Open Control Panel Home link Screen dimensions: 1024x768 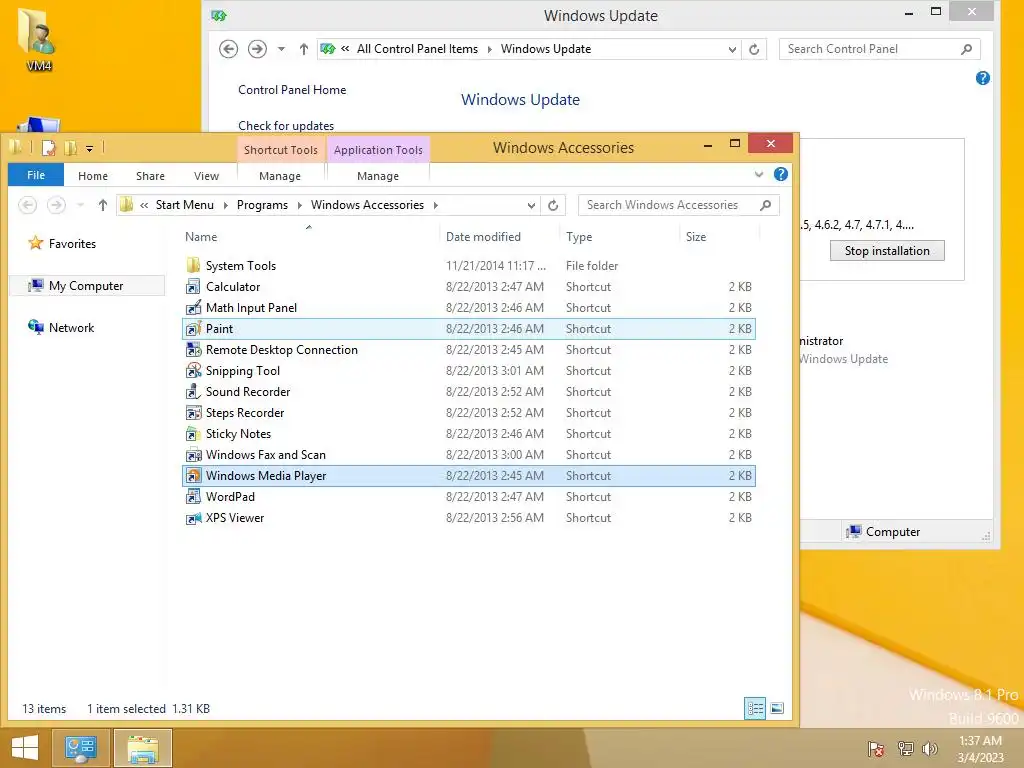pyautogui.click(x=292, y=89)
